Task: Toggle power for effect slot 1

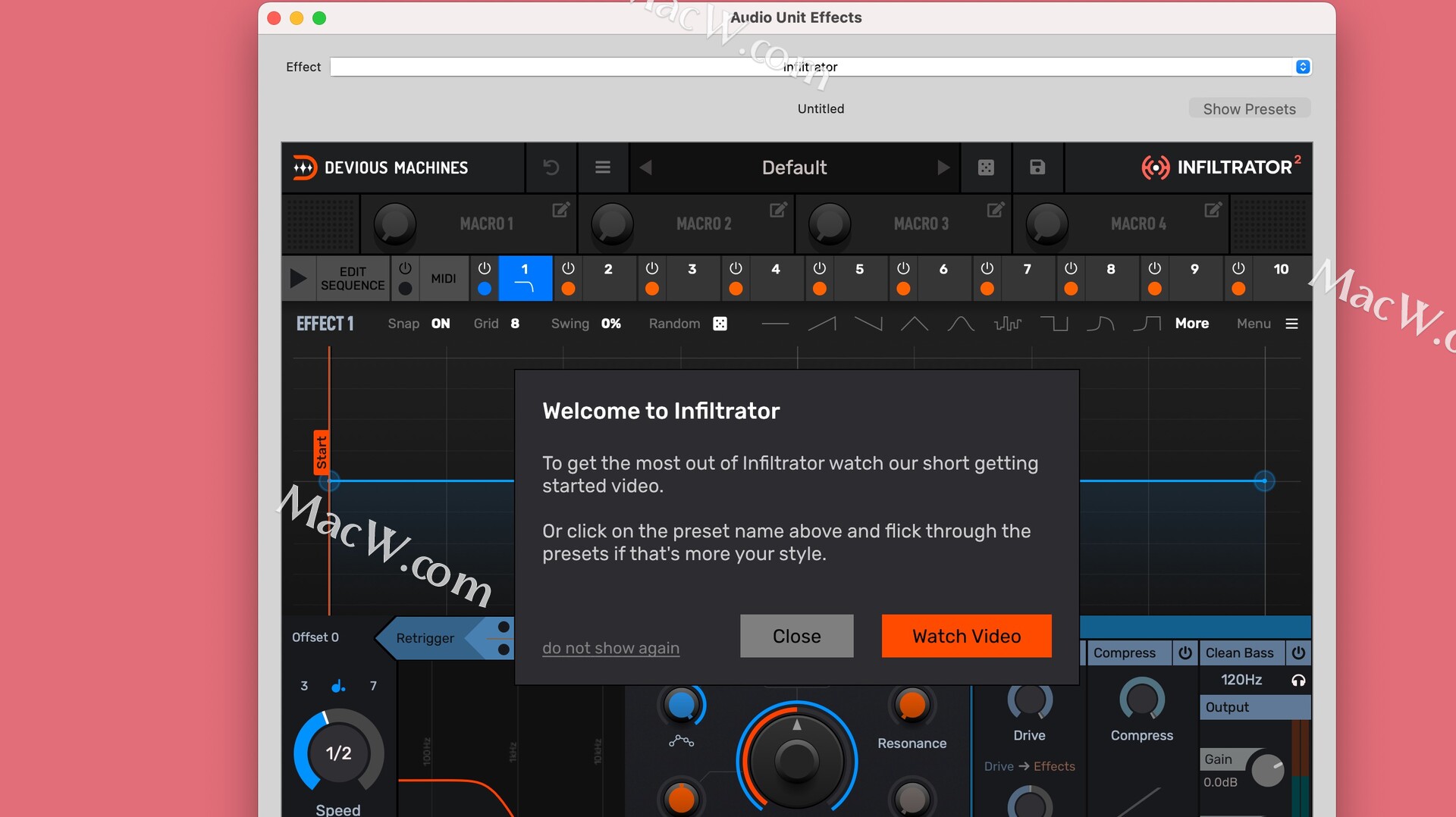Action: tap(485, 268)
